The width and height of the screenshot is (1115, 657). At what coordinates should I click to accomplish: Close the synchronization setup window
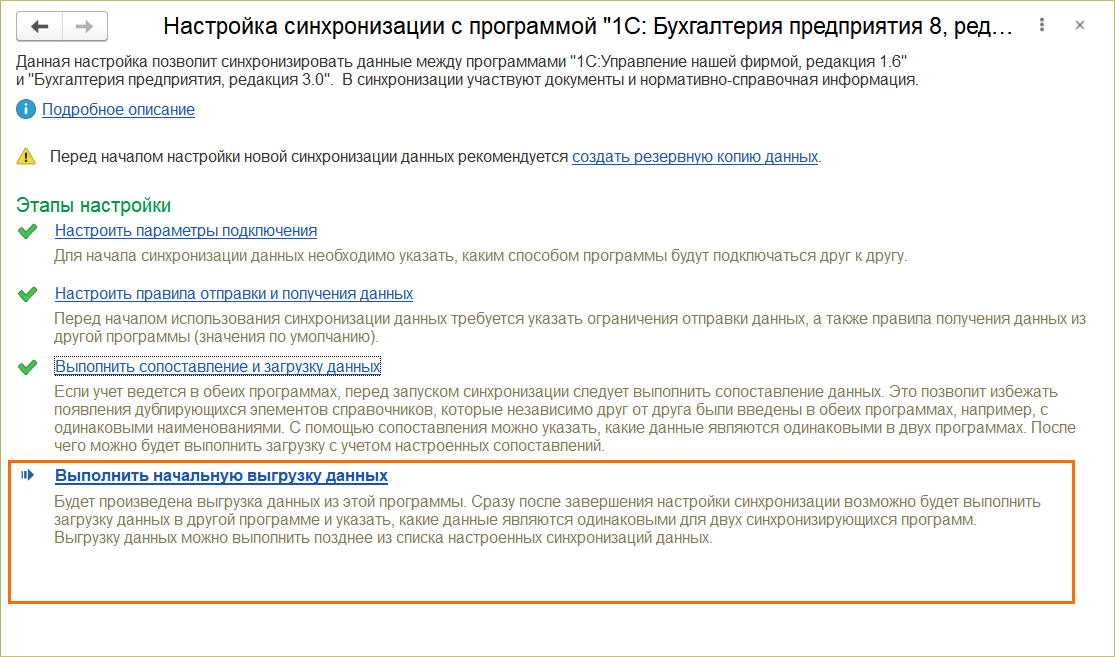pyautogui.click(x=1080, y=25)
